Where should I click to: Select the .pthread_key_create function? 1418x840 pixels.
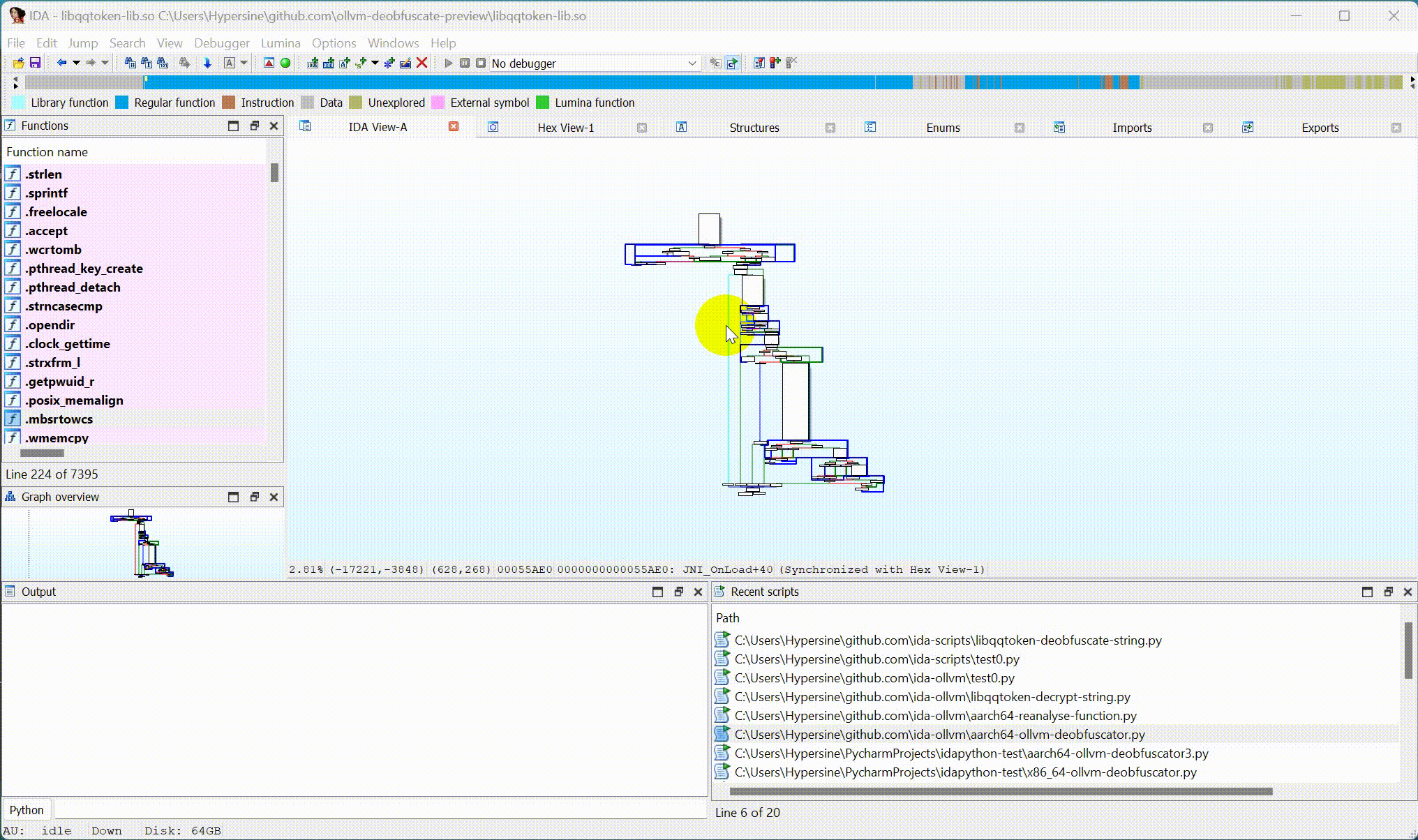(x=84, y=269)
